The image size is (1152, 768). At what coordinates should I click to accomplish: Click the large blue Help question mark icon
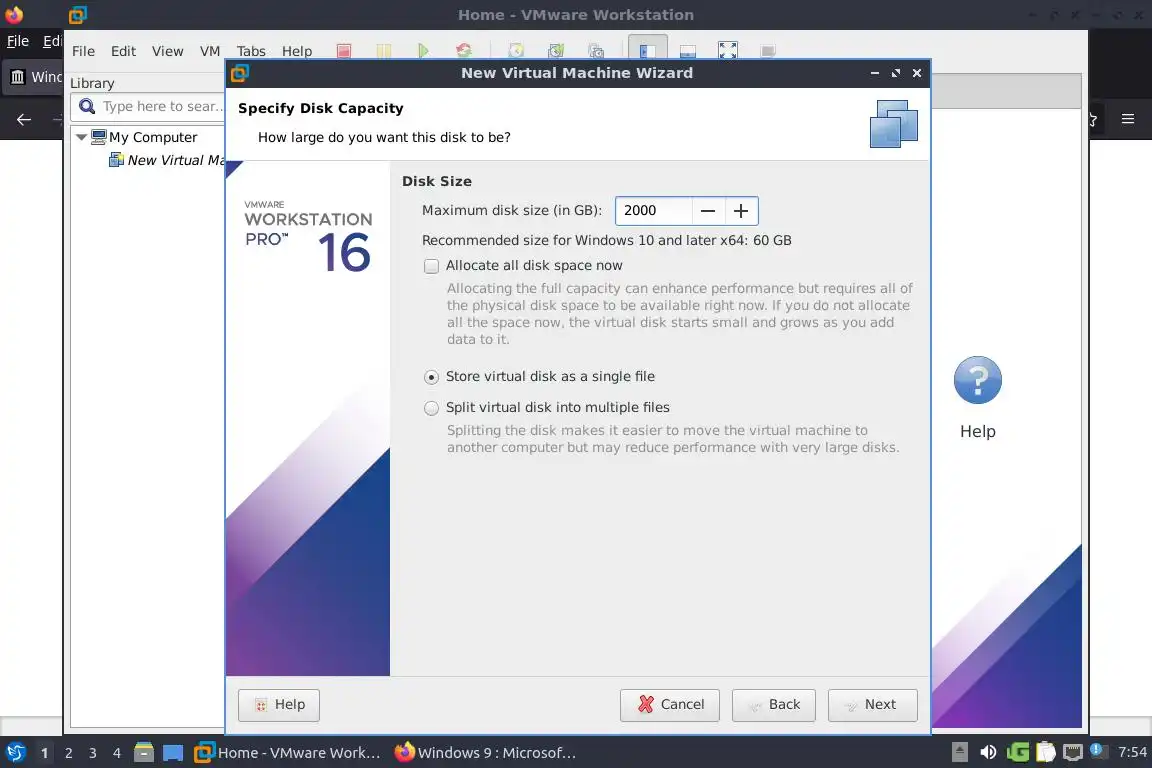pos(977,380)
